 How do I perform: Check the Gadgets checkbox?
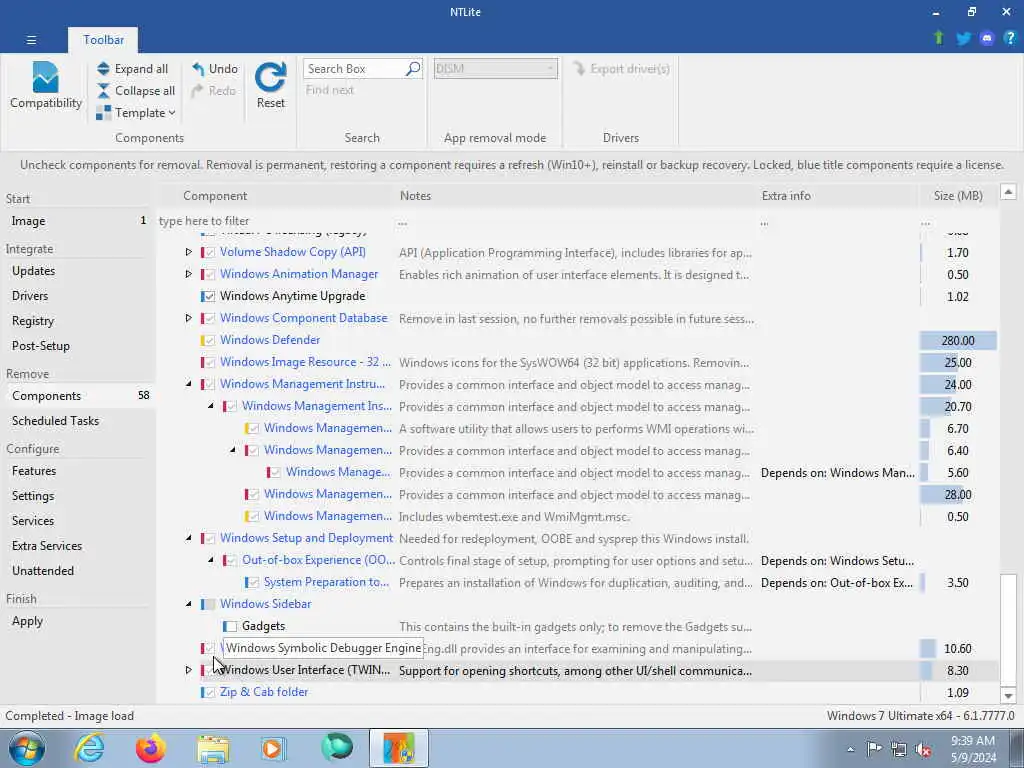231,626
